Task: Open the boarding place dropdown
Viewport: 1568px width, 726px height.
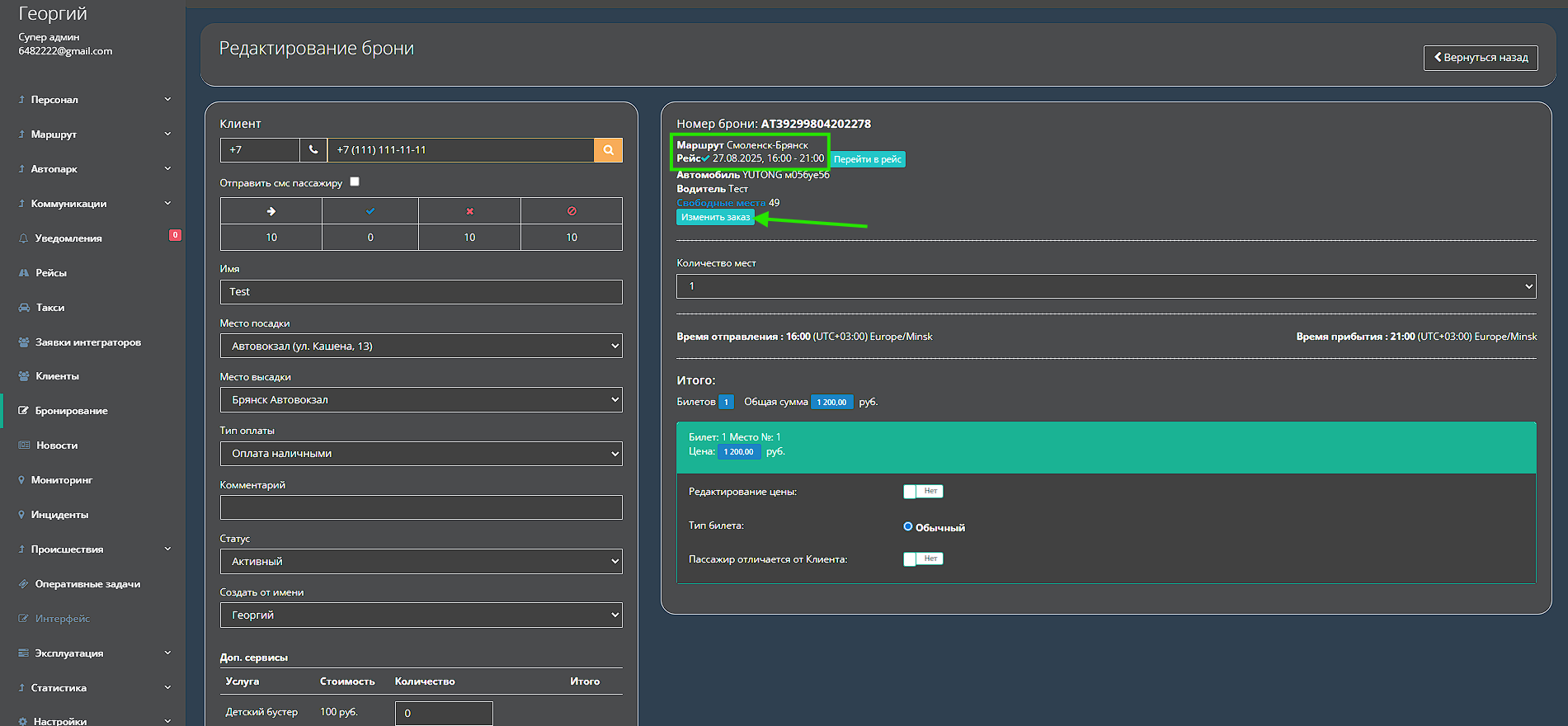Action: (421, 346)
